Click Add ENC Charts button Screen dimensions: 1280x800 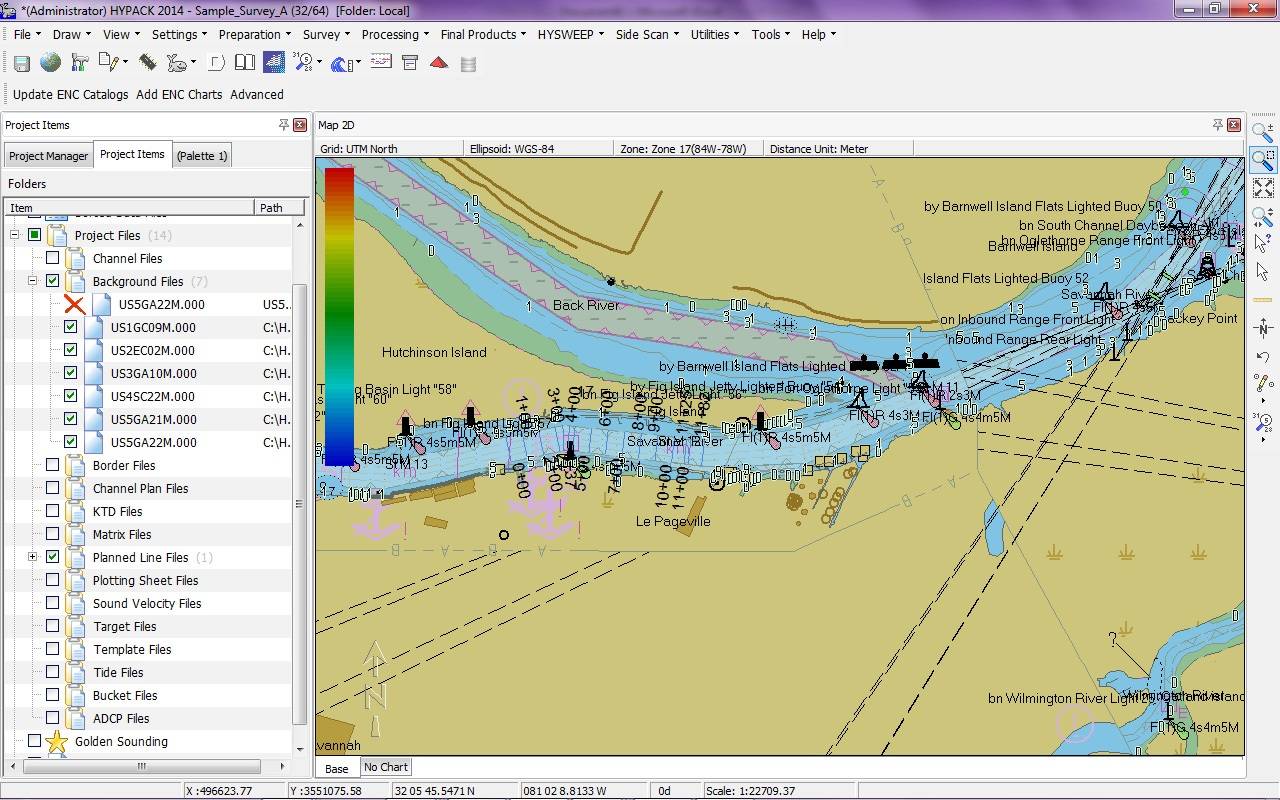179,94
